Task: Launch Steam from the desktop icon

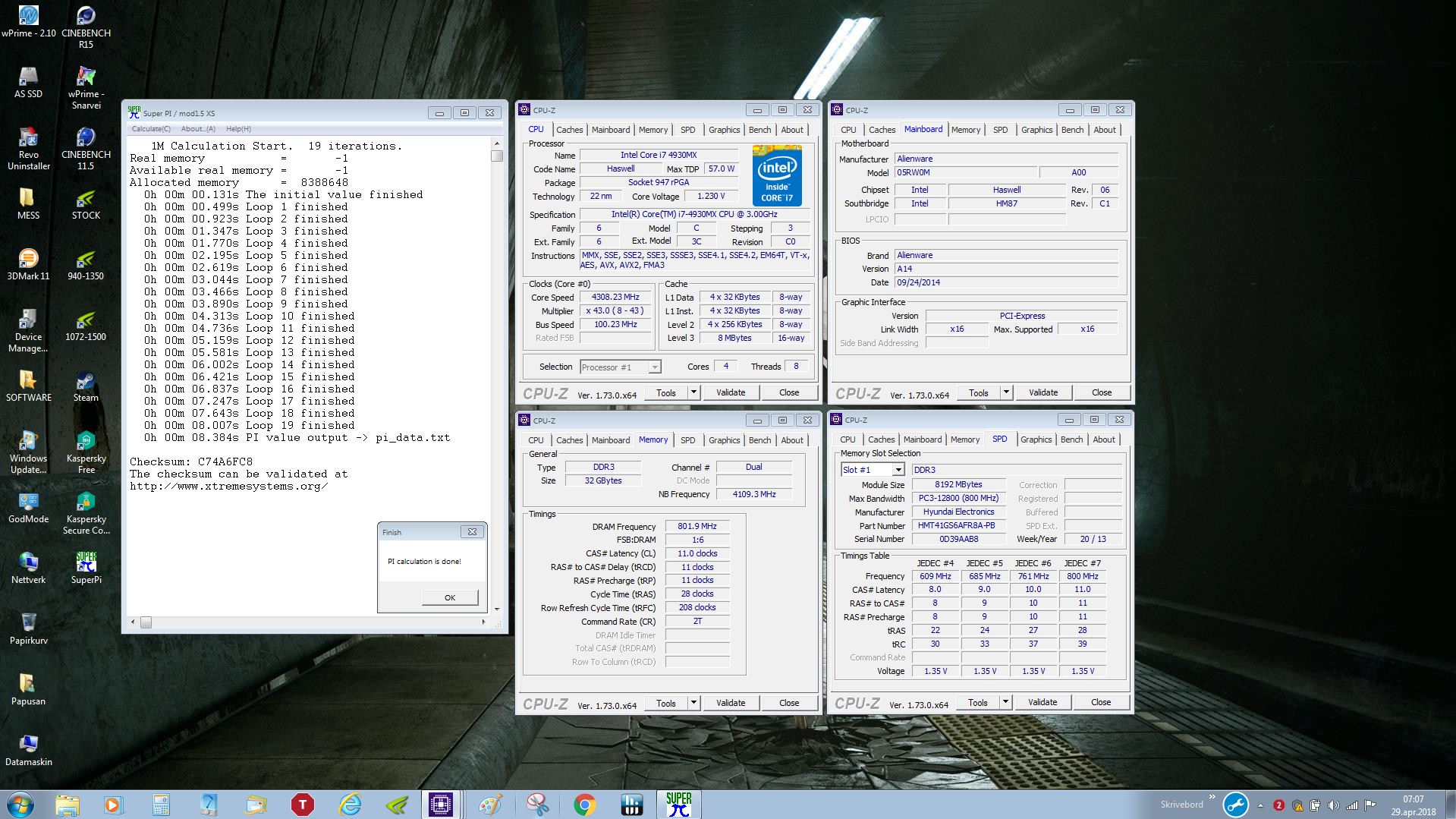Action: [86, 386]
